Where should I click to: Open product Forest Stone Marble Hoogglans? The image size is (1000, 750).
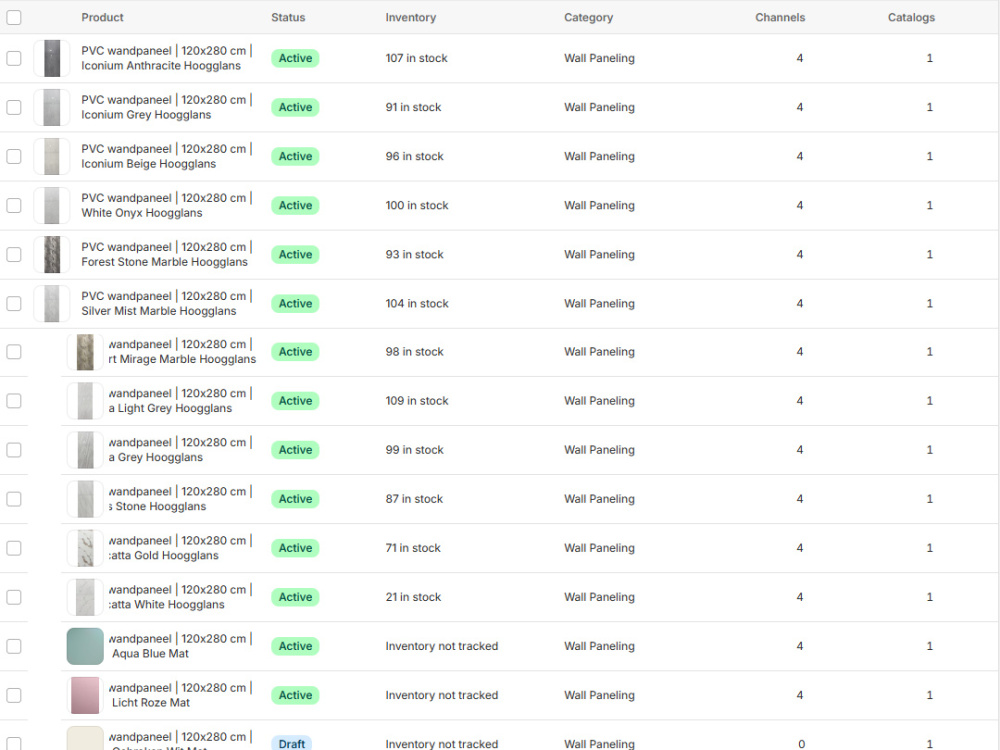[166, 254]
